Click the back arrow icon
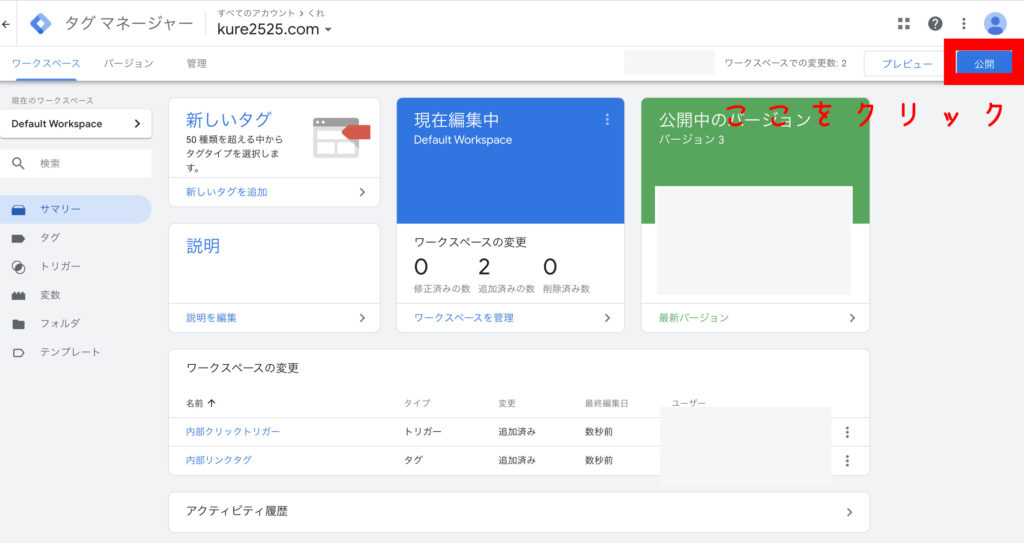 6,24
